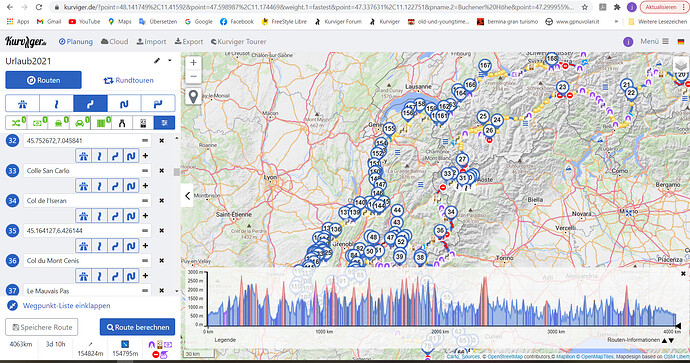Screen dimensions: 690x363
Task: Open location search marker button
Action: click(x=193, y=96)
